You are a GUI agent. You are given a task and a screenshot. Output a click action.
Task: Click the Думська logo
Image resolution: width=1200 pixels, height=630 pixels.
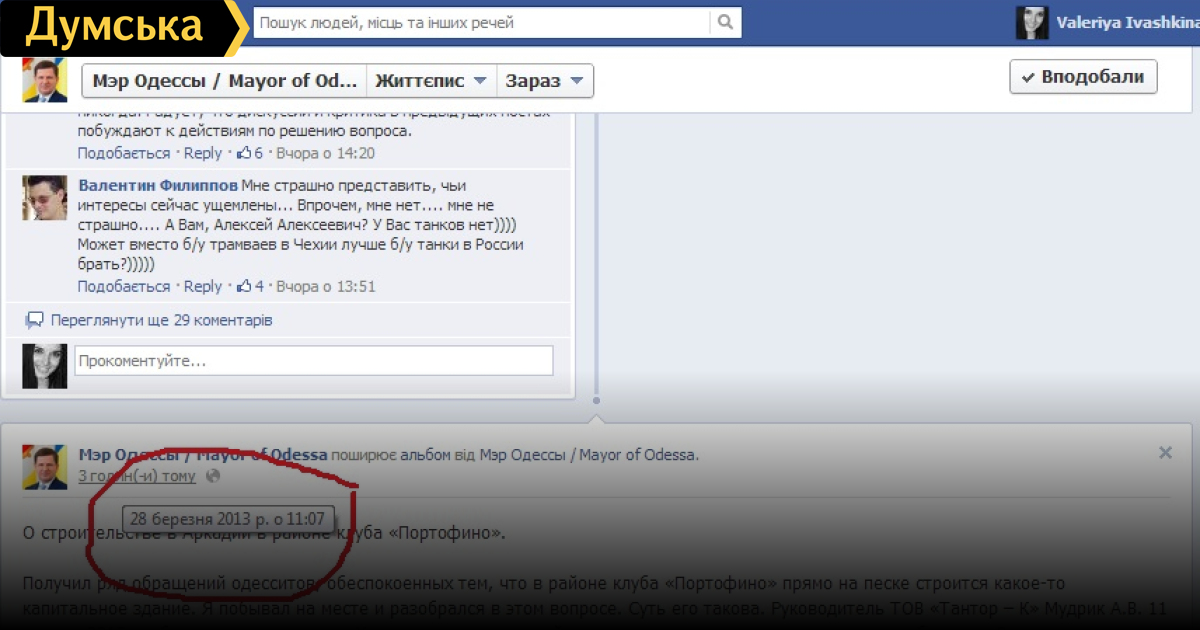click(x=113, y=27)
